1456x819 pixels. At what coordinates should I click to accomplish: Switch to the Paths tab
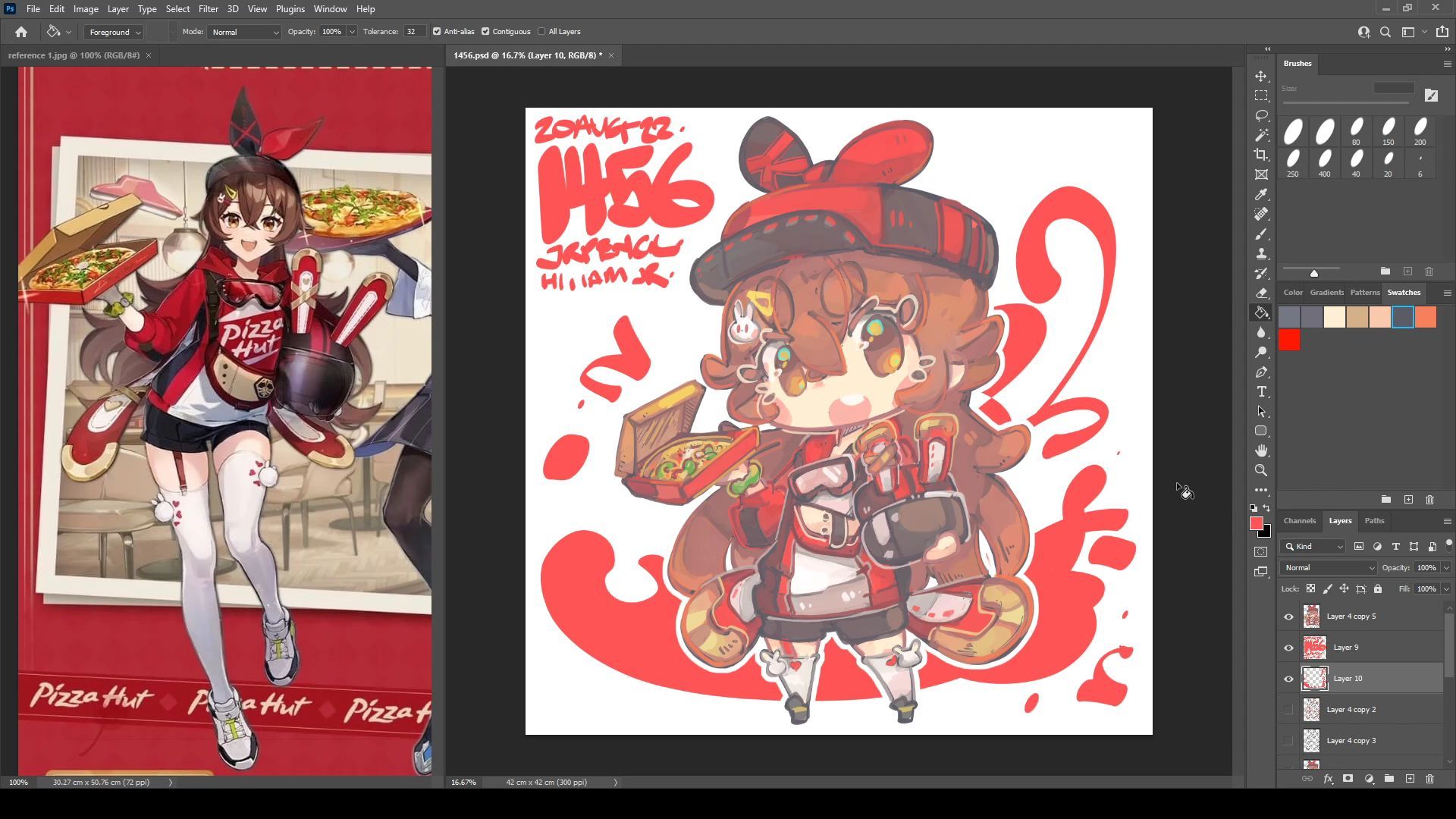pos(1374,521)
